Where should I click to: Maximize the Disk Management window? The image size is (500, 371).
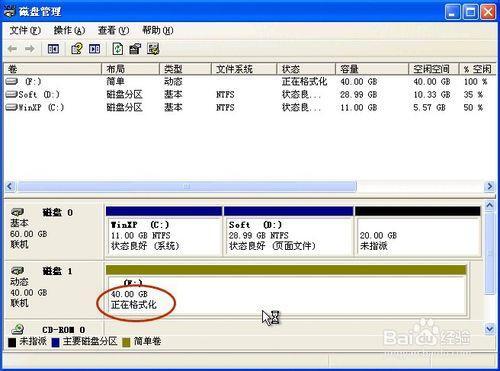pyautogui.click(x=470, y=12)
